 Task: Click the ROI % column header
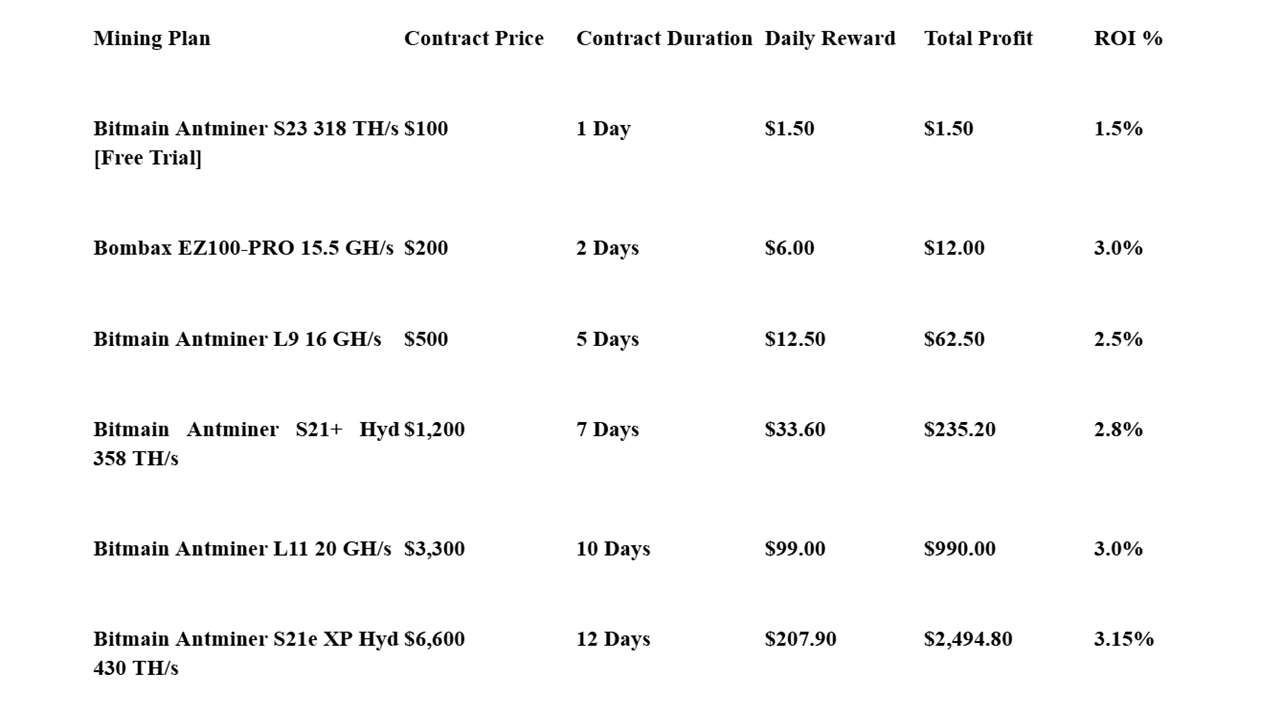coord(1128,38)
